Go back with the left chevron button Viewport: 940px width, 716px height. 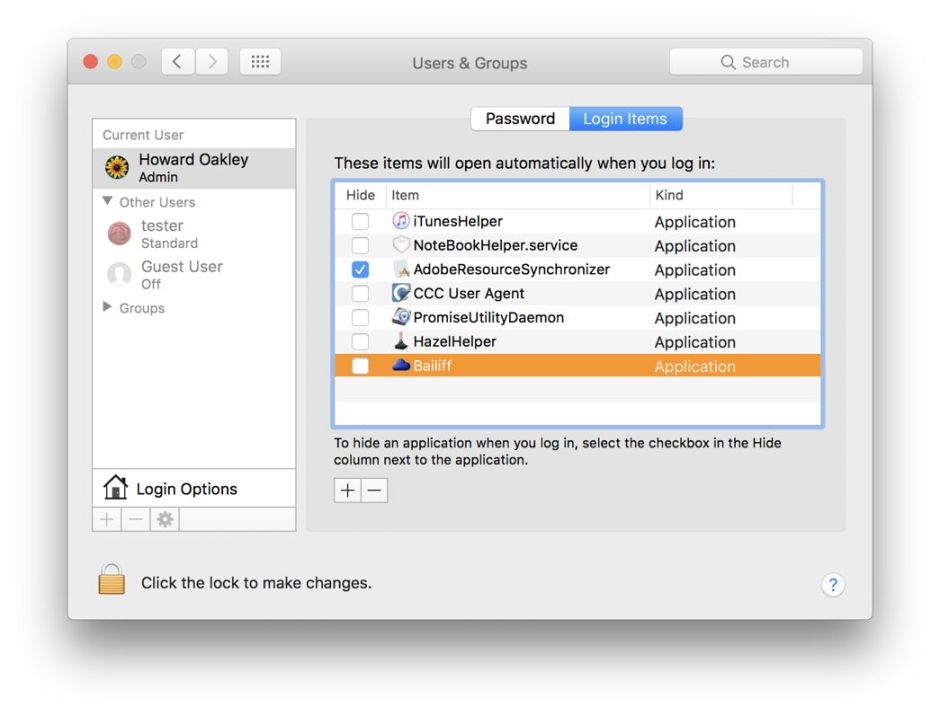pyautogui.click(x=177, y=62)
